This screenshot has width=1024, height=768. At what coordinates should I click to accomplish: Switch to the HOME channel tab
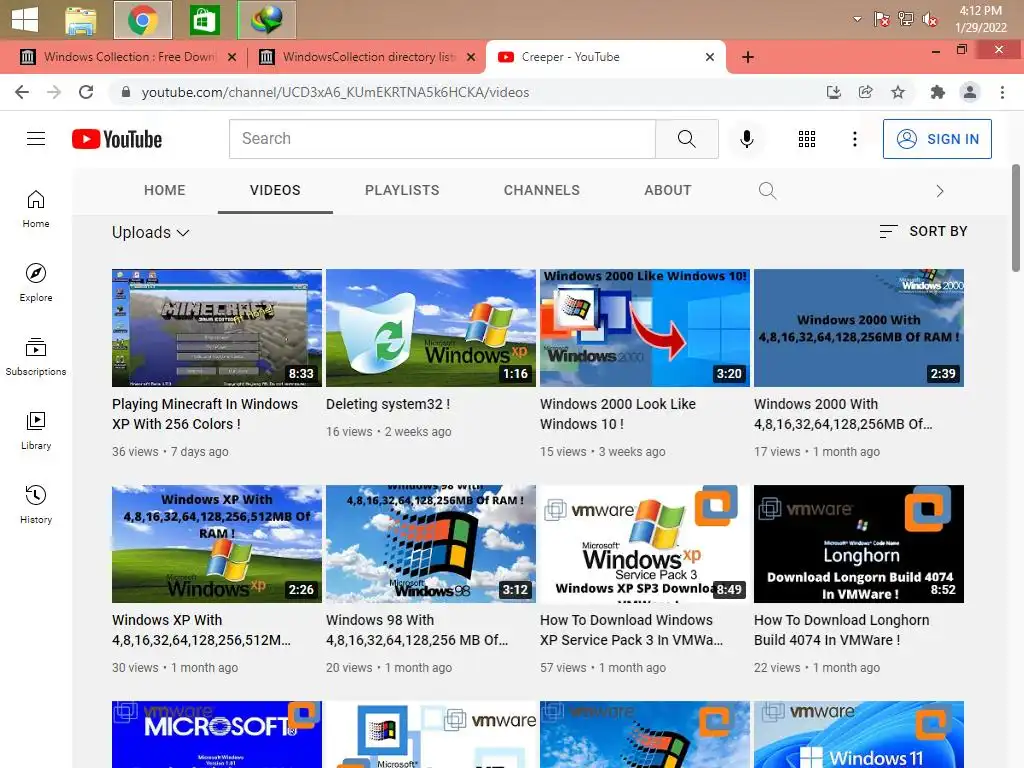[x=165, y=190]
